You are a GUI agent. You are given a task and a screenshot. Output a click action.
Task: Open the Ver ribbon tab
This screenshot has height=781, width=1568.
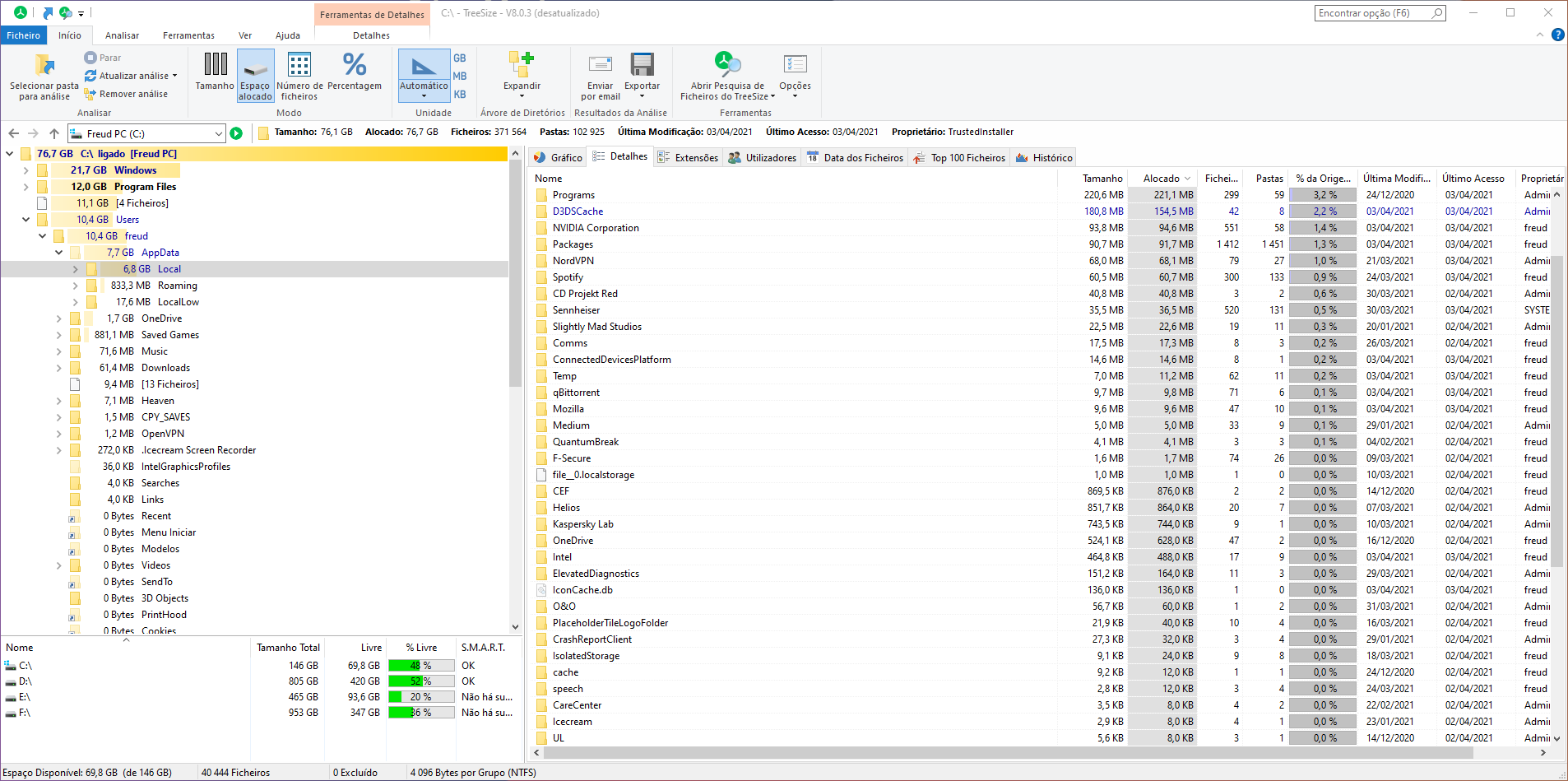tap(245, 35)
